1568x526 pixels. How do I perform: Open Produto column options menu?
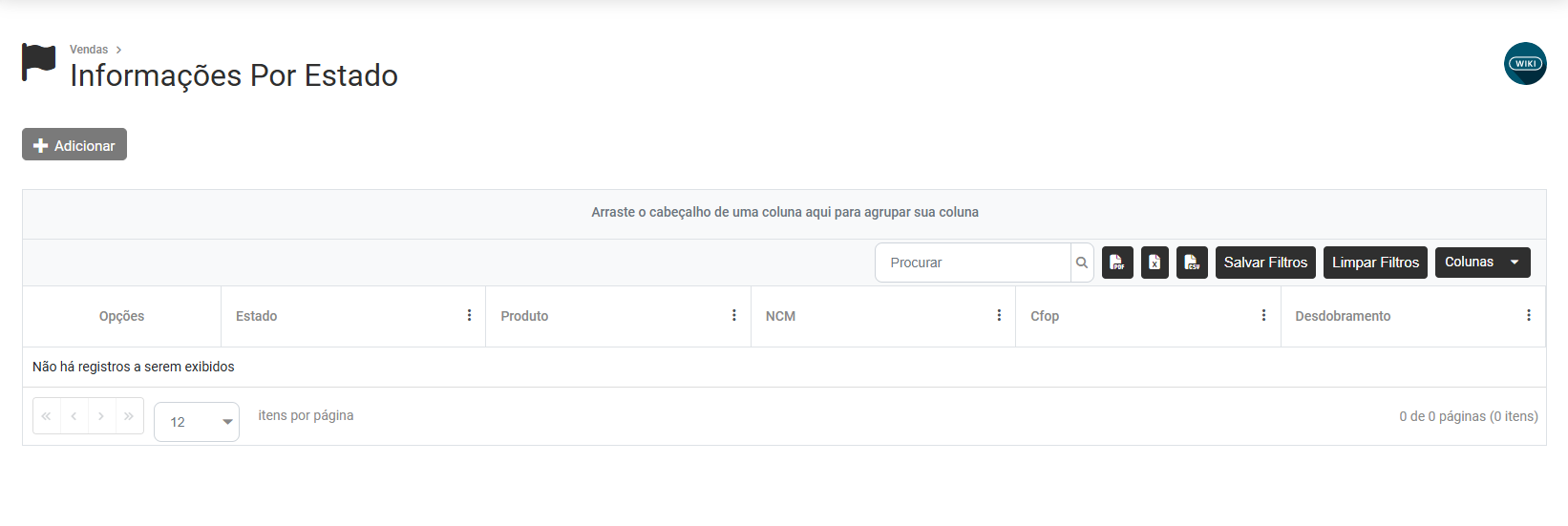point(733,316)
